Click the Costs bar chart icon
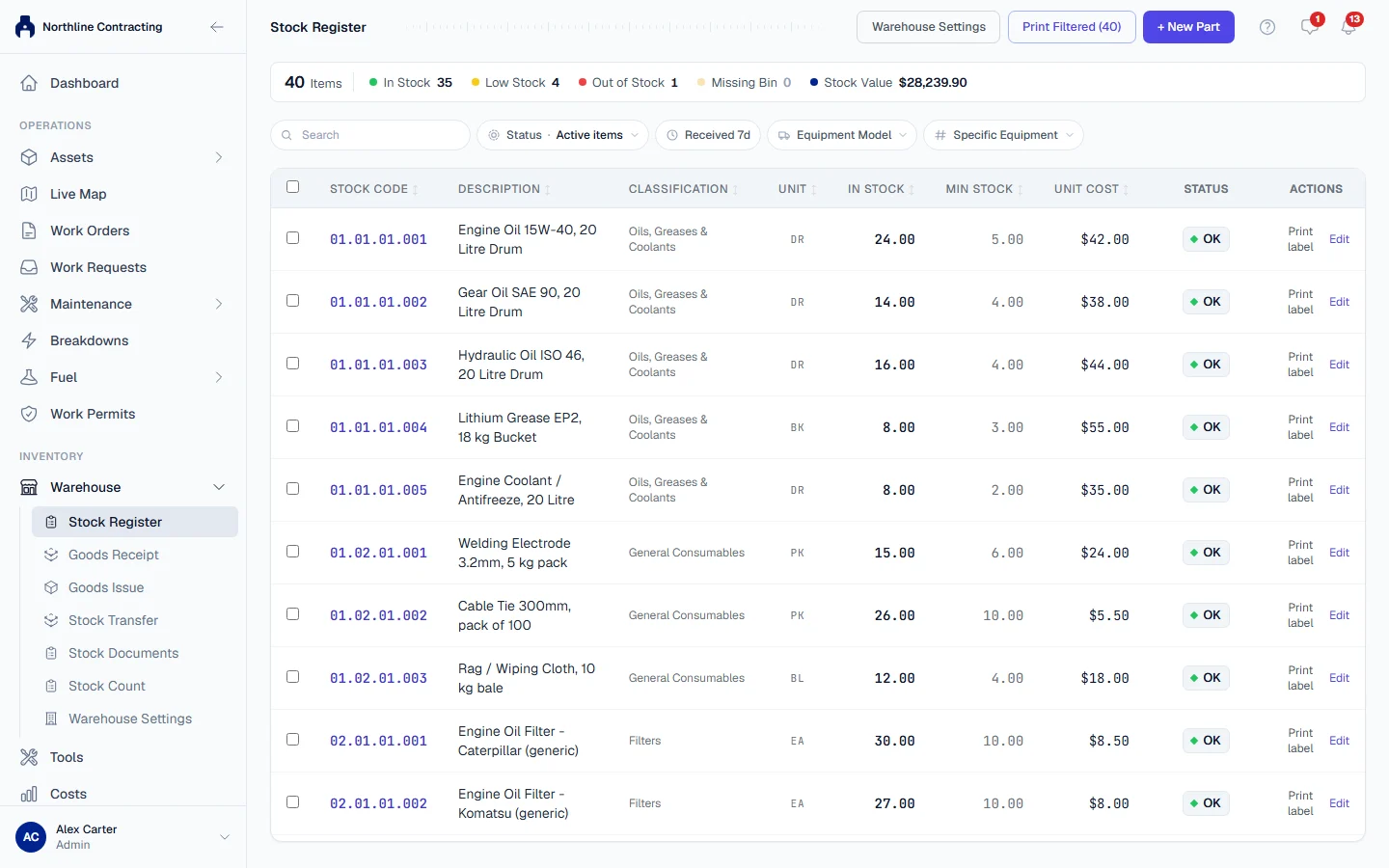Image resolution: width=1389 pixels, height=868 pixels. pos(29,794)
